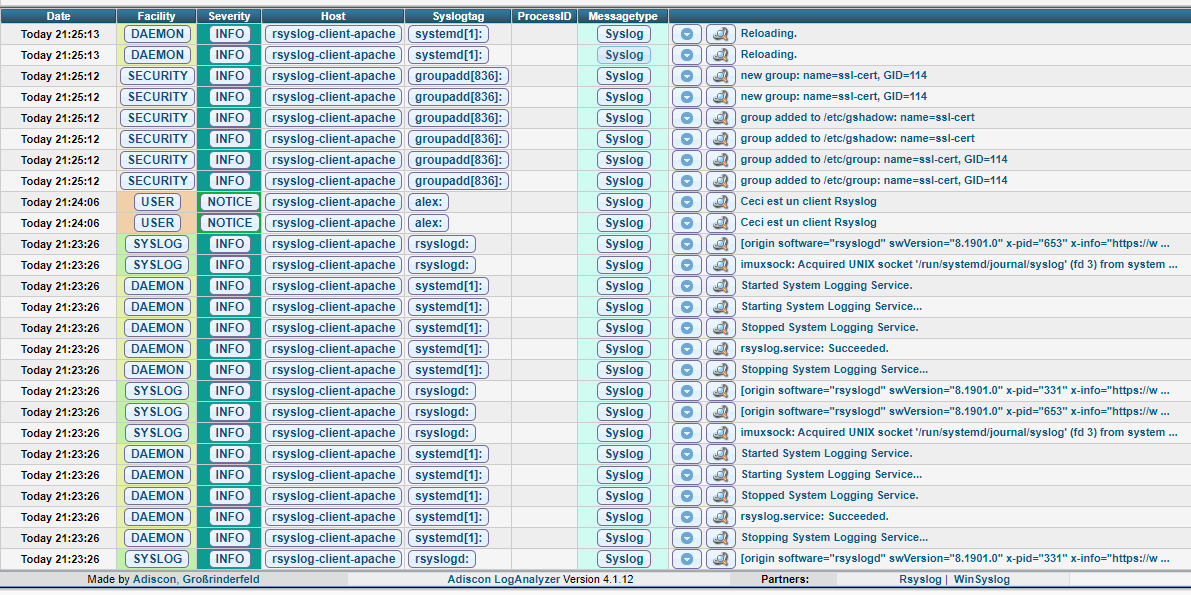1191x595 pixels.
Task: Click magnifier icon on "Ceci est un client Rsyslog" row
Action: tap(721, 202)
